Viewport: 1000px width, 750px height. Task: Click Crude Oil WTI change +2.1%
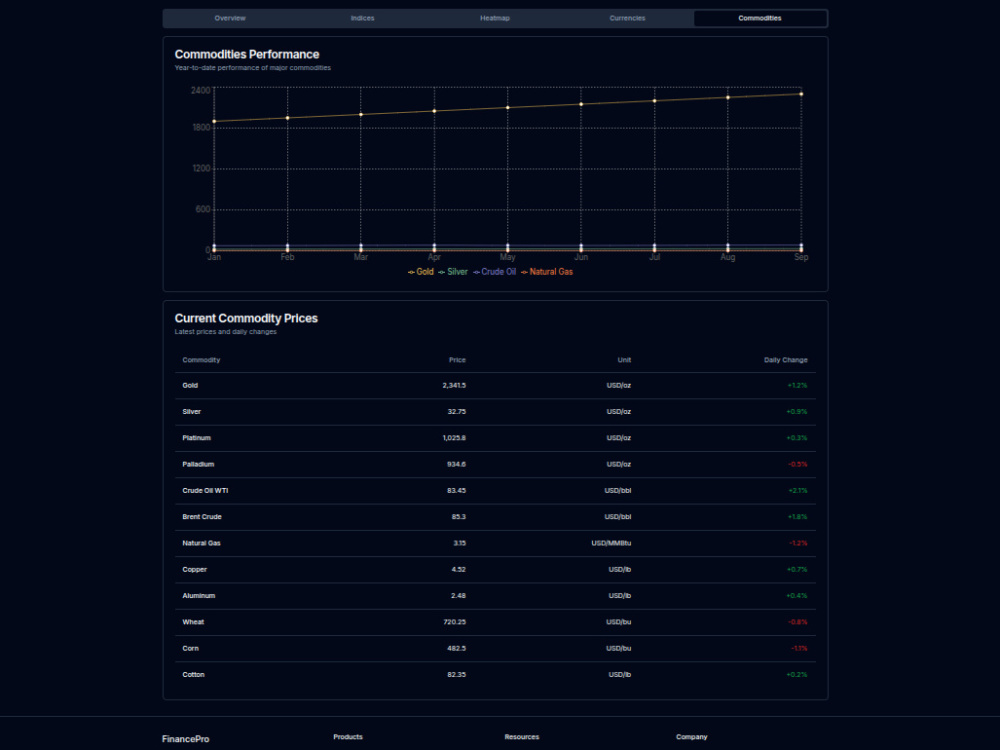coord(798,491)
